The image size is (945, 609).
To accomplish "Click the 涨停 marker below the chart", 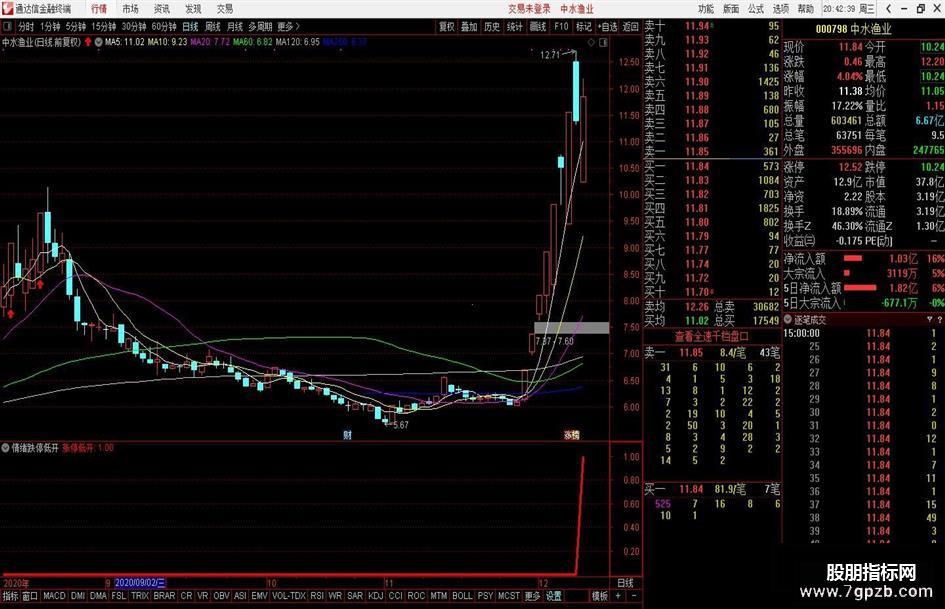I will point(571,435).
